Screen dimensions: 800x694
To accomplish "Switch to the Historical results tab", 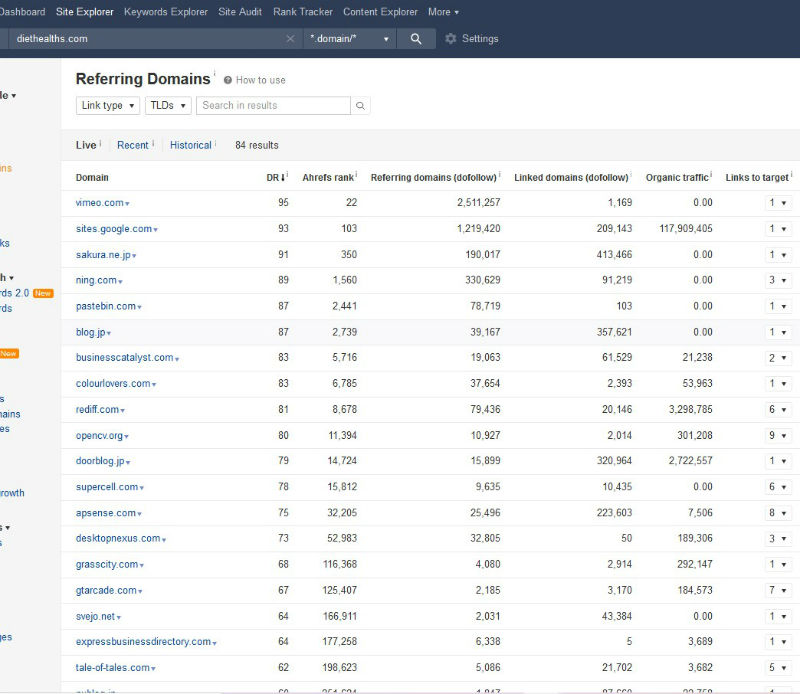I will 190,145.
